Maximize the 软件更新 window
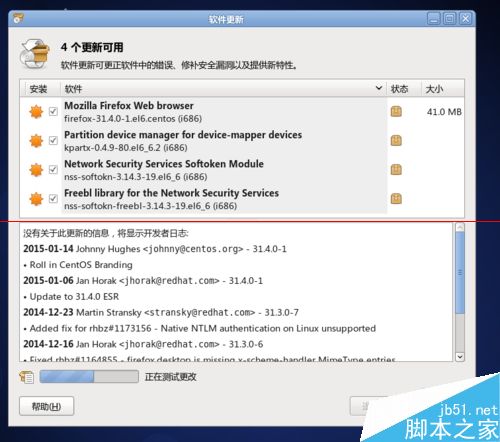Viewport: 500px width, 442px height. tap(449, 19)
